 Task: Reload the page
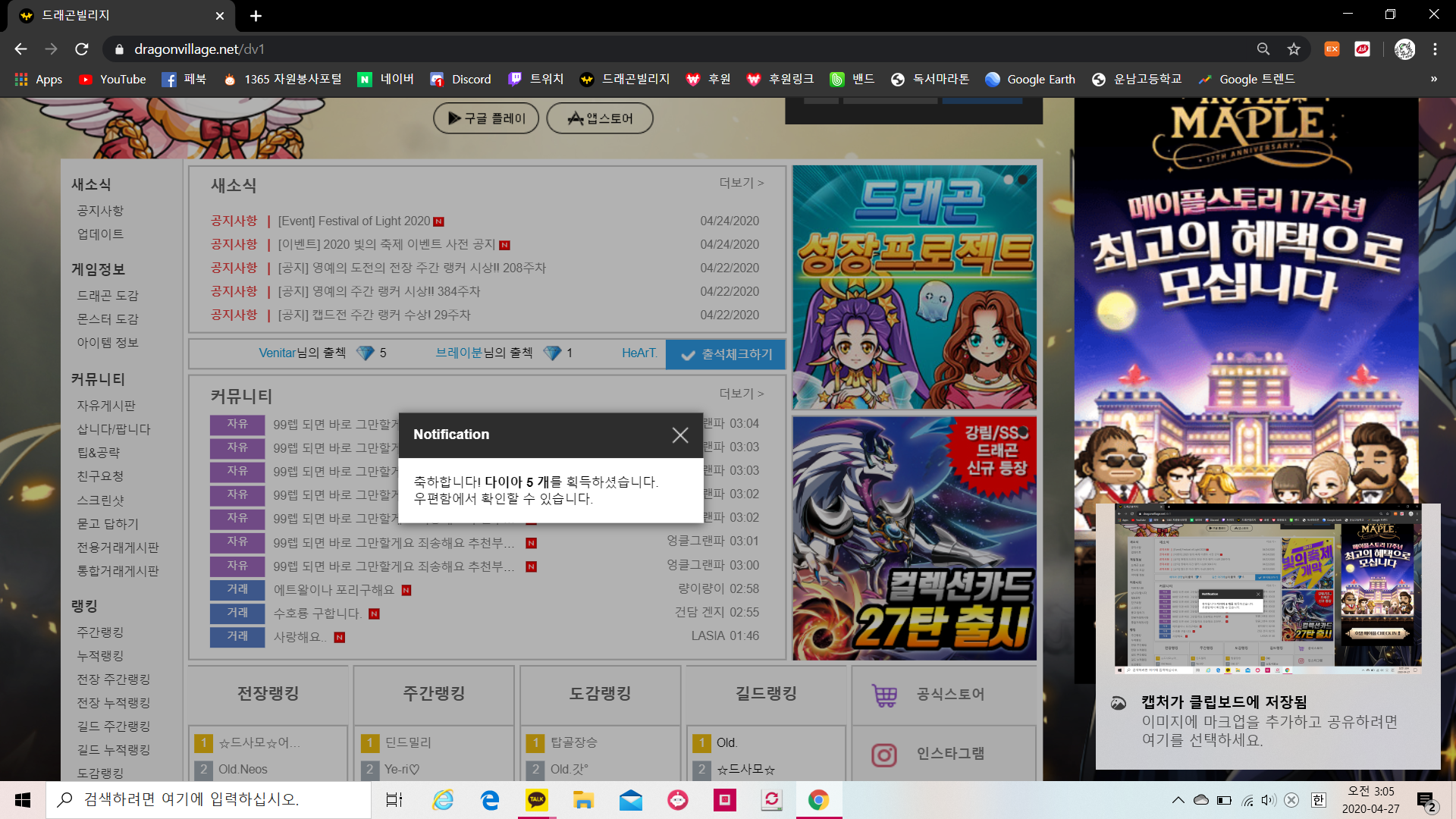(x=82, y=49)
